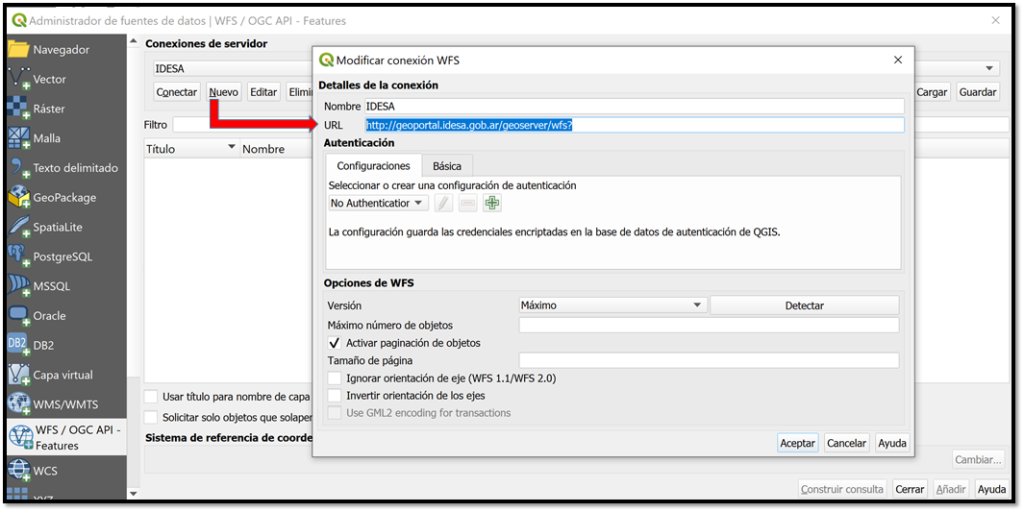Select the Vector source icon
The height and width of the screenshot is (512, 1024).
tap(19, 80)
